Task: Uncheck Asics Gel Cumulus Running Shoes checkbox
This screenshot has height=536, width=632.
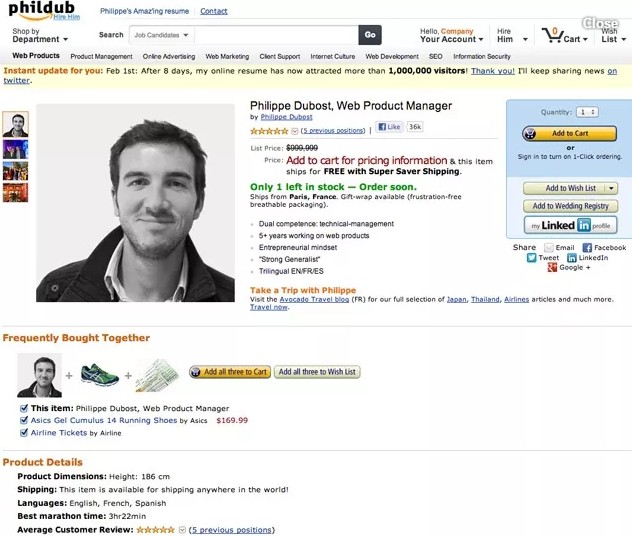Action: 24,420
